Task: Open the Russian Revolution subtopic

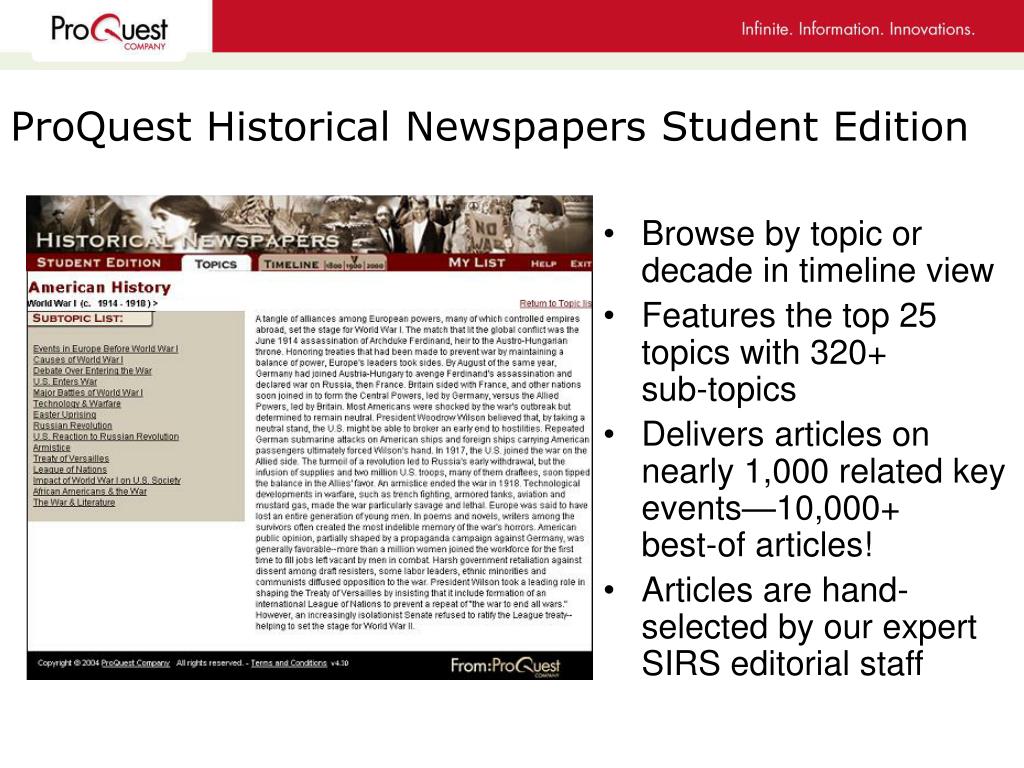Action: [72, 426]
